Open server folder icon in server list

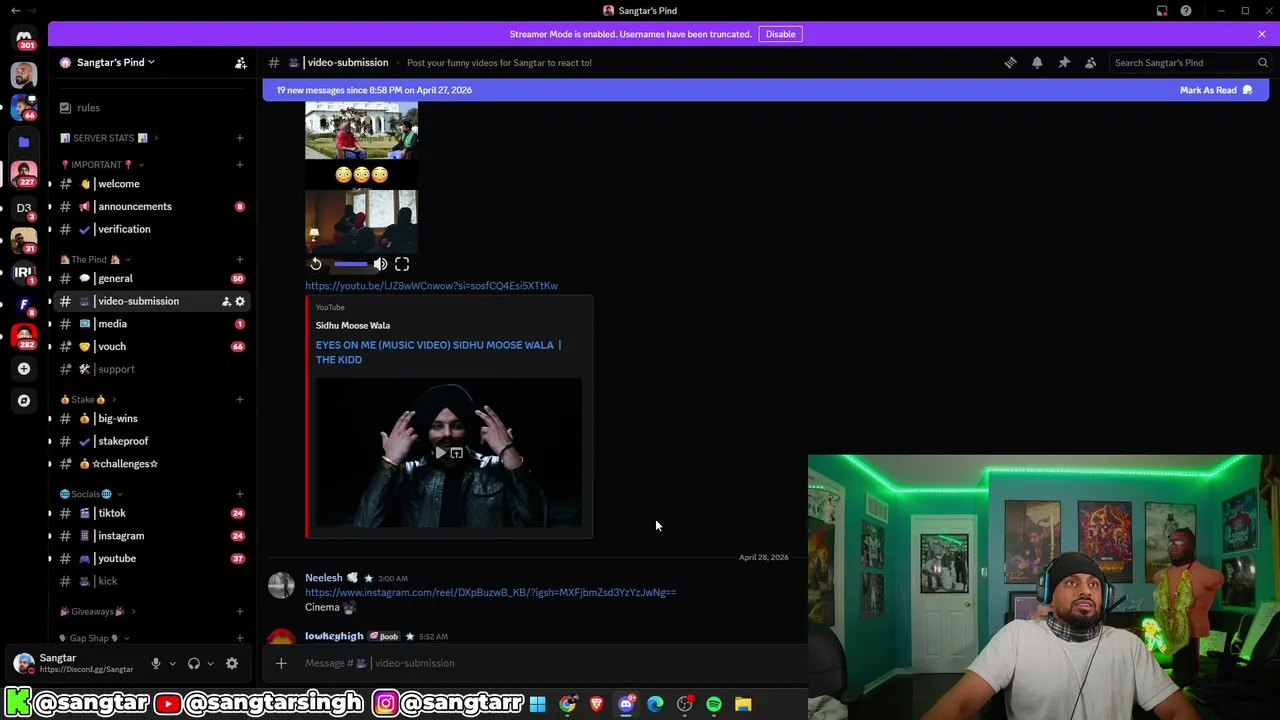pyautogui.click(x=24, y=142)
